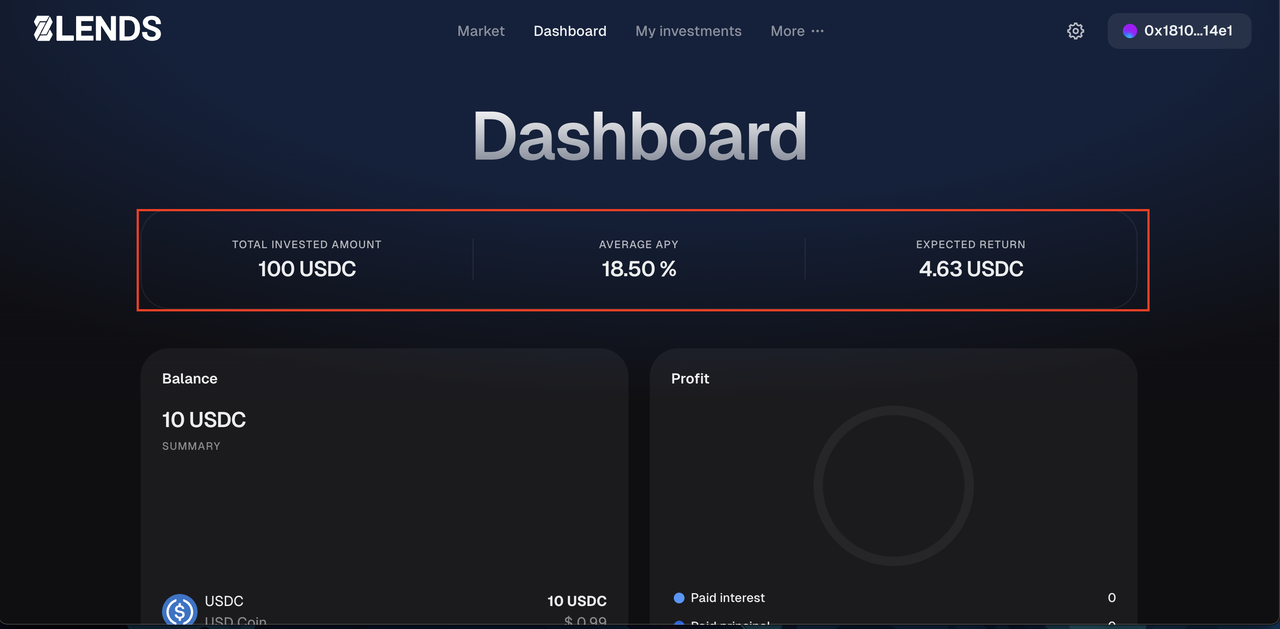Viewport: 1280px width, 629px height.
Task: Click the bold 10 USDC amount in the USDC row
Action: pos(577,601)
